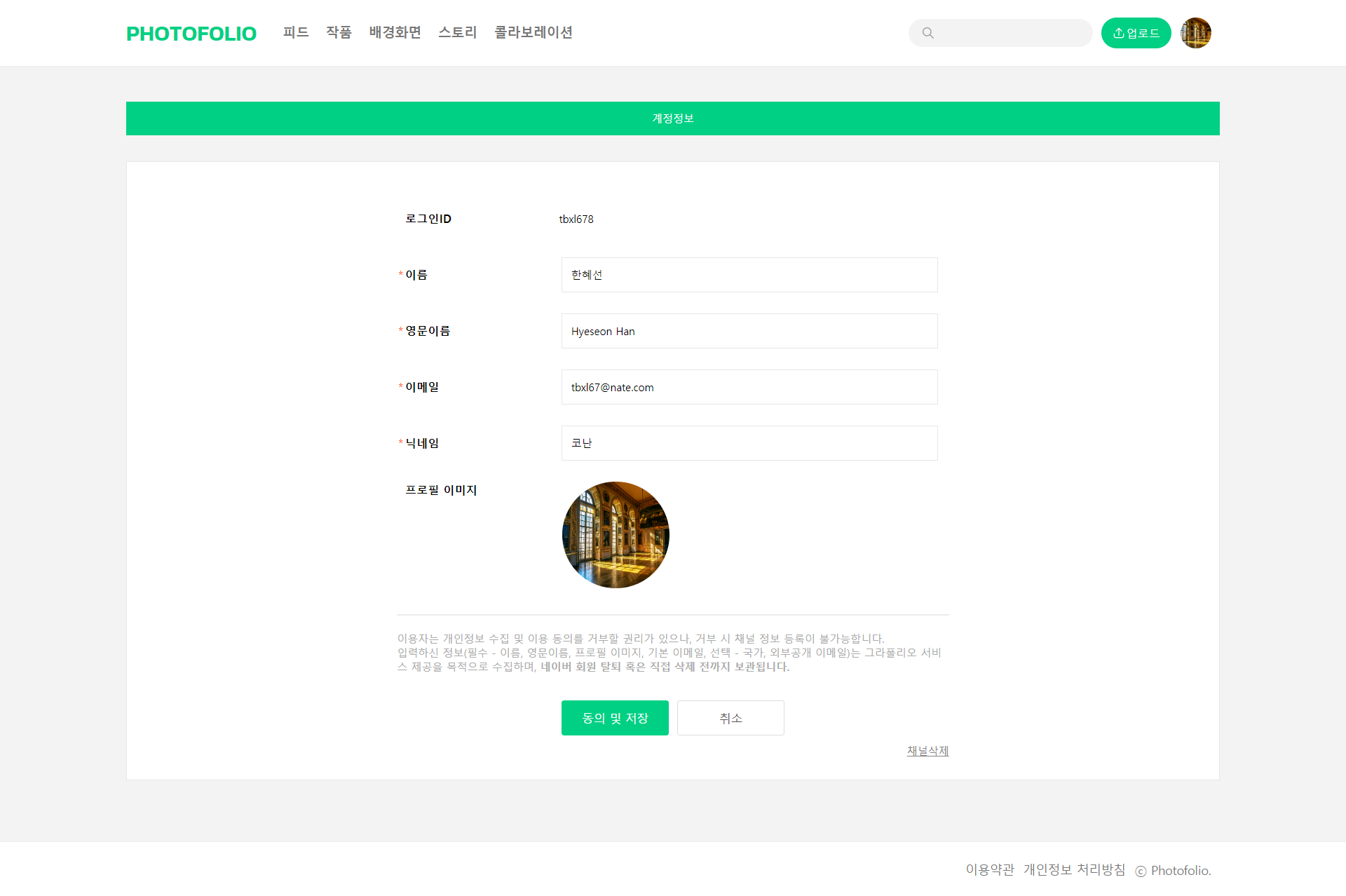Open 개인정보 처리방침 footer link

(1074, 870)
